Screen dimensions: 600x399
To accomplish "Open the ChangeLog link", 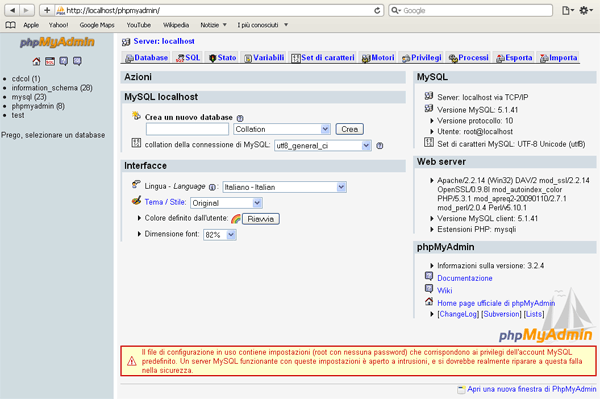I will (x=458, y=314).
